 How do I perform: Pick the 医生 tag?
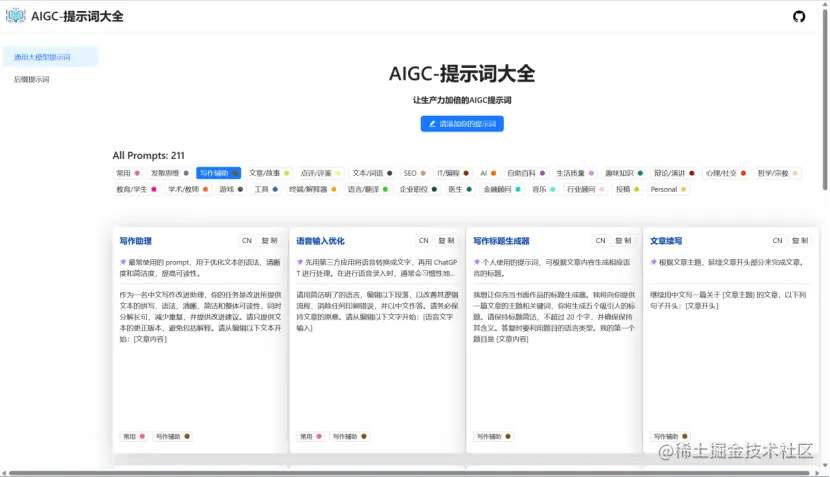point(459,189)
